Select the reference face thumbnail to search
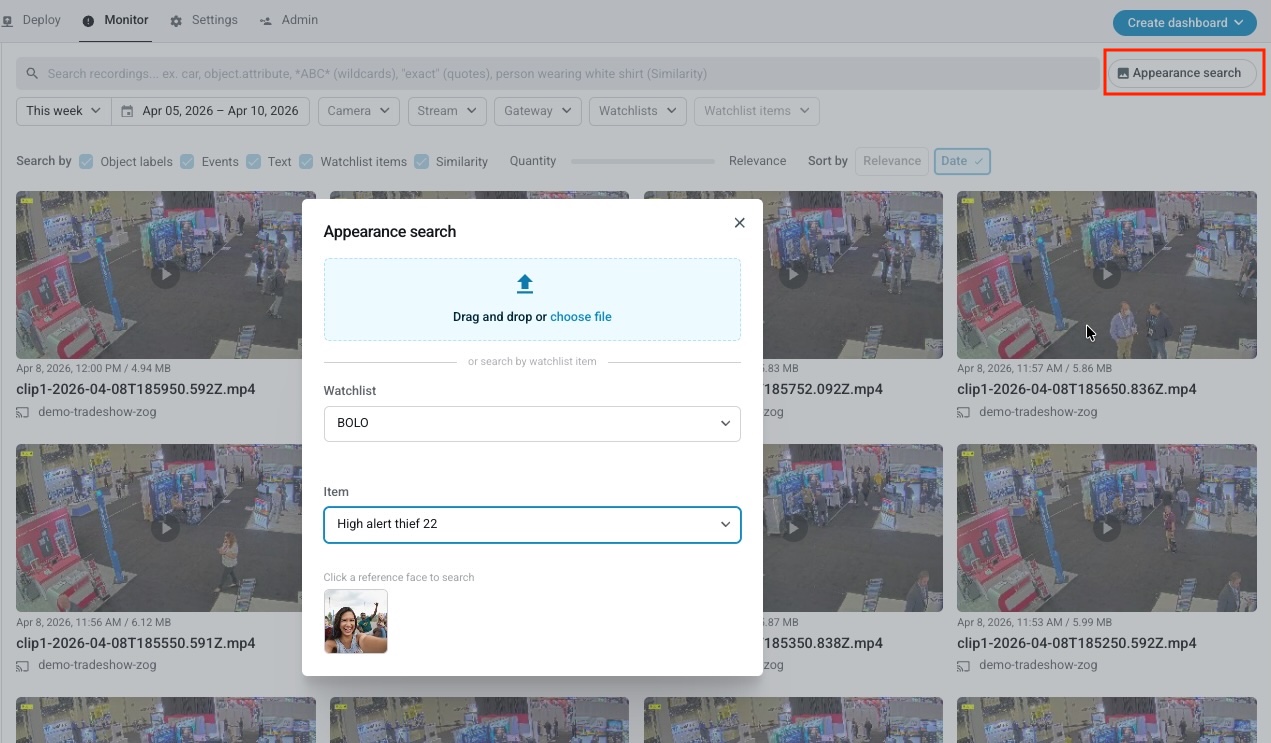Image resolution: width=1271 pixels, height=743 pixels. (x=356, y=621)
